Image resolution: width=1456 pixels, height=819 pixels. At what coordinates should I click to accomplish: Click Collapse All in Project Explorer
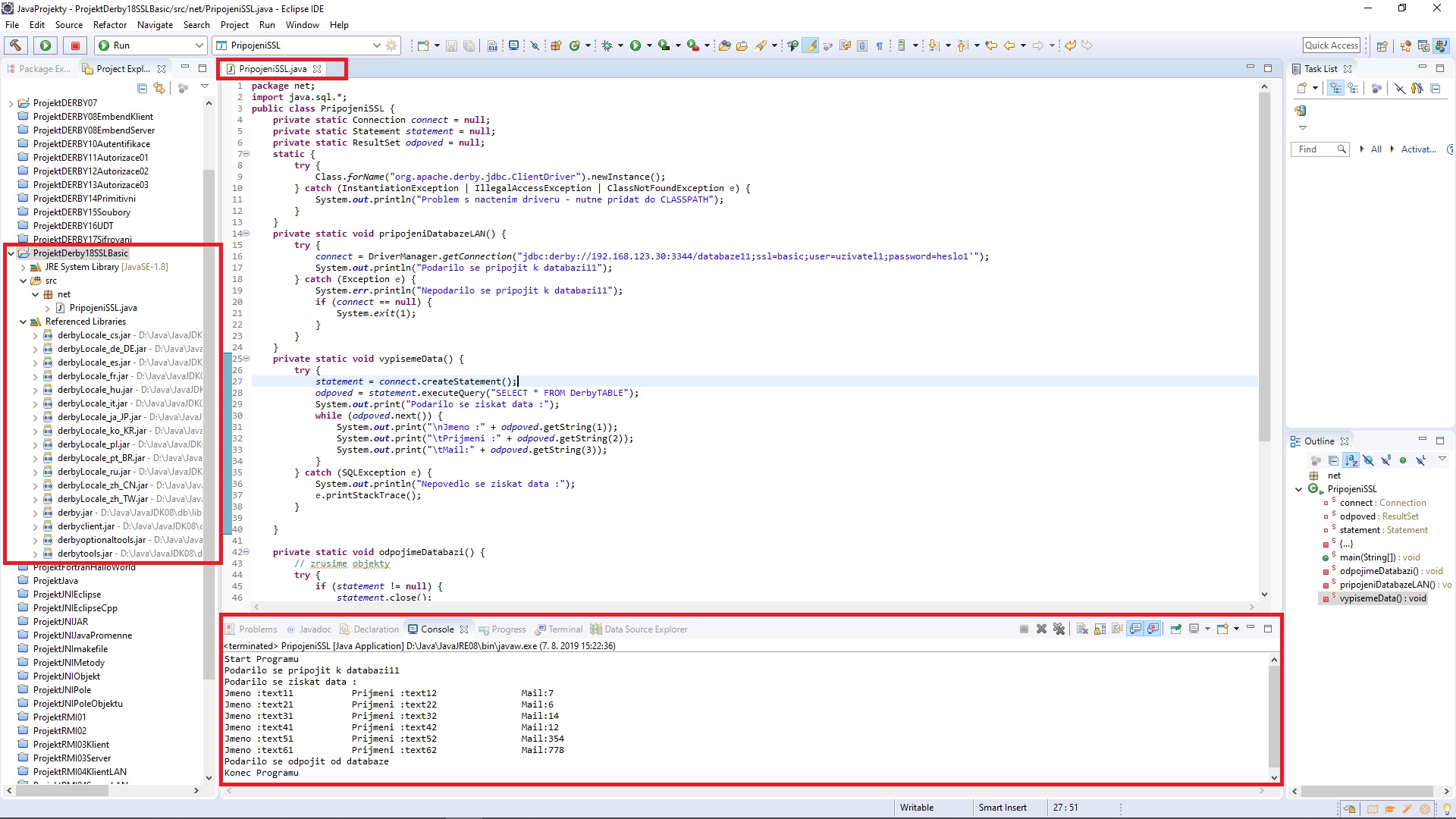[142, 88]
